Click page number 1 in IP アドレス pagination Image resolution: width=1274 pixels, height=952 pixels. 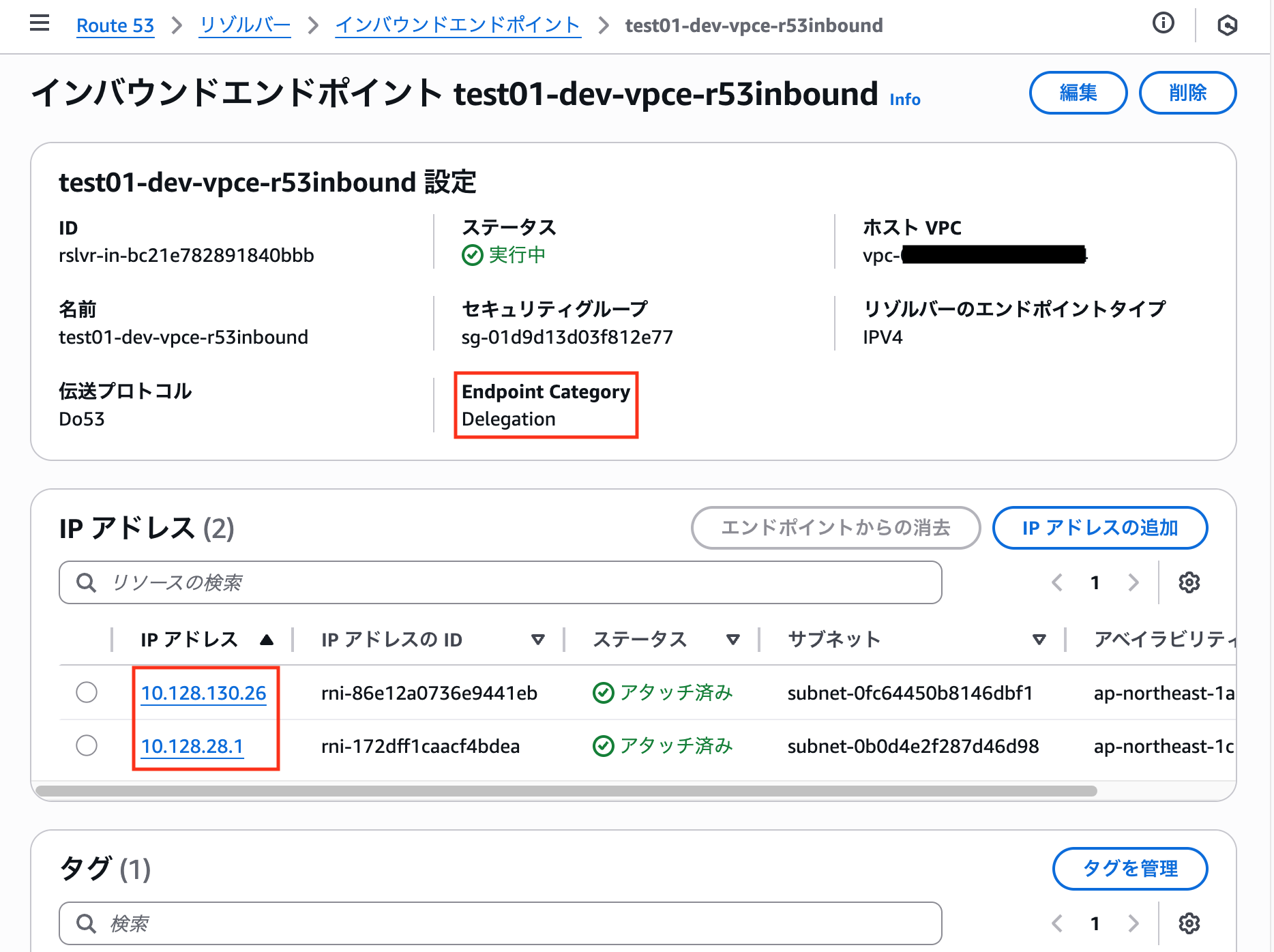pos(1095,582)
